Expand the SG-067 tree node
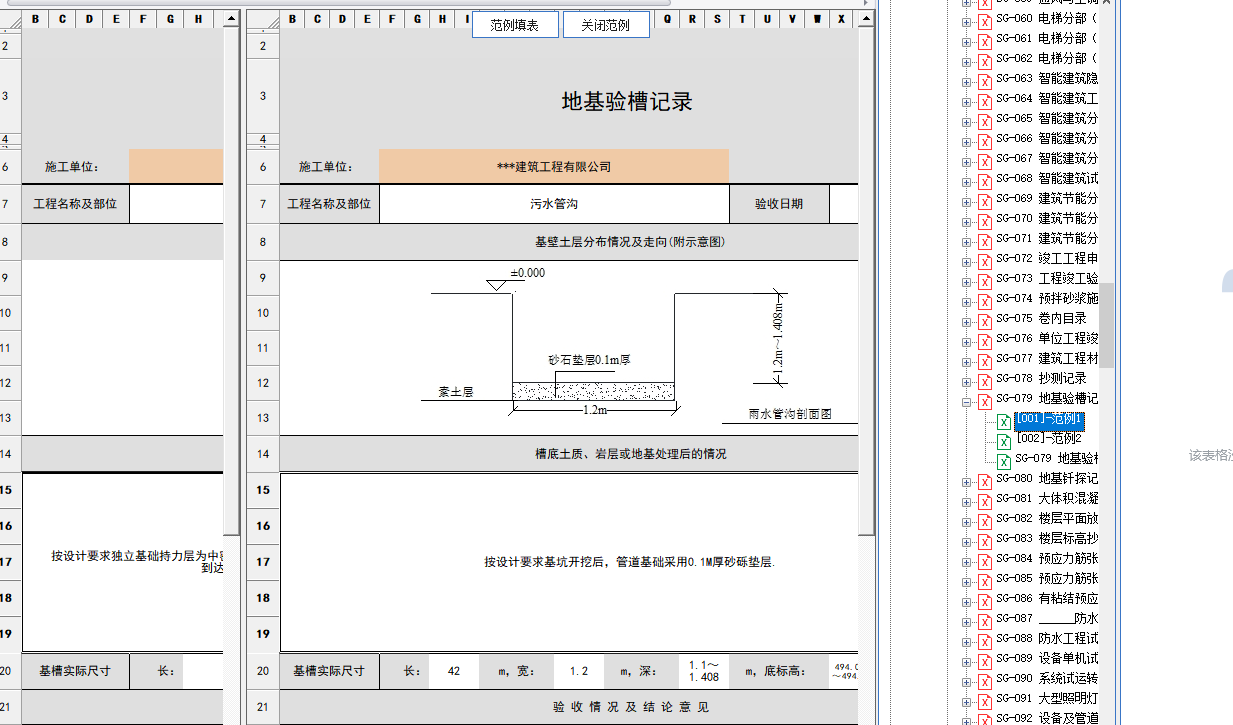Image resolution: width=1233 pixels, height=725 pixels. 966,161
